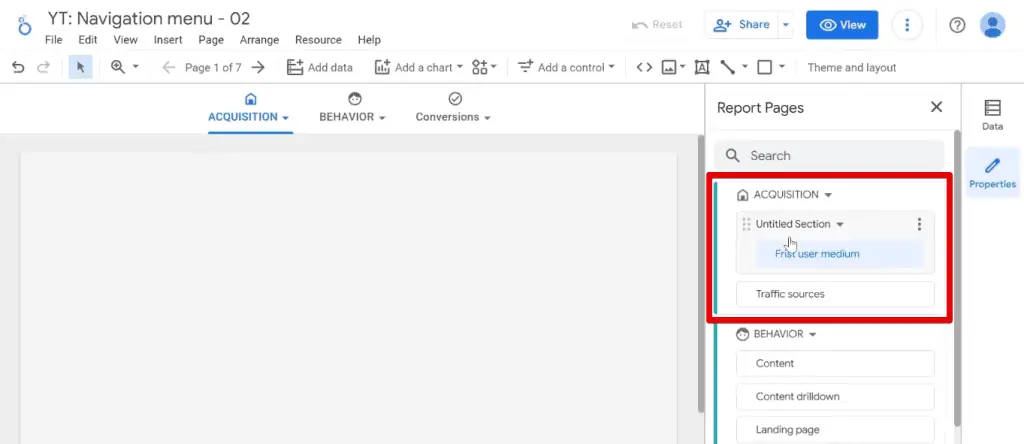1024x444 pixels.
Task: Open the Edit menu
Action: click(88, 40)
